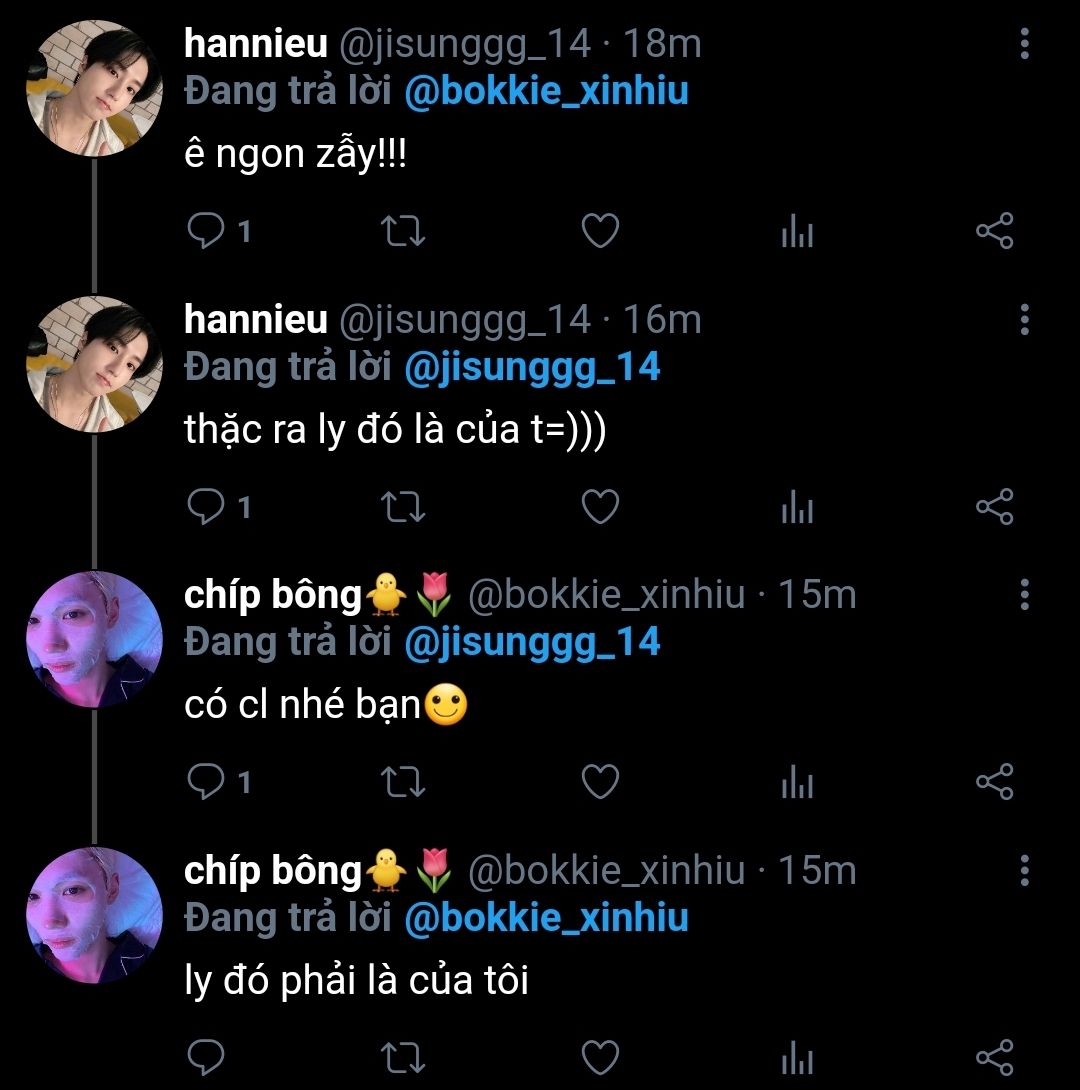Open more options for "ê ngon zẫy!!!" tweet
This screenshot has width=1080, height=1090.
point(1024,45)
